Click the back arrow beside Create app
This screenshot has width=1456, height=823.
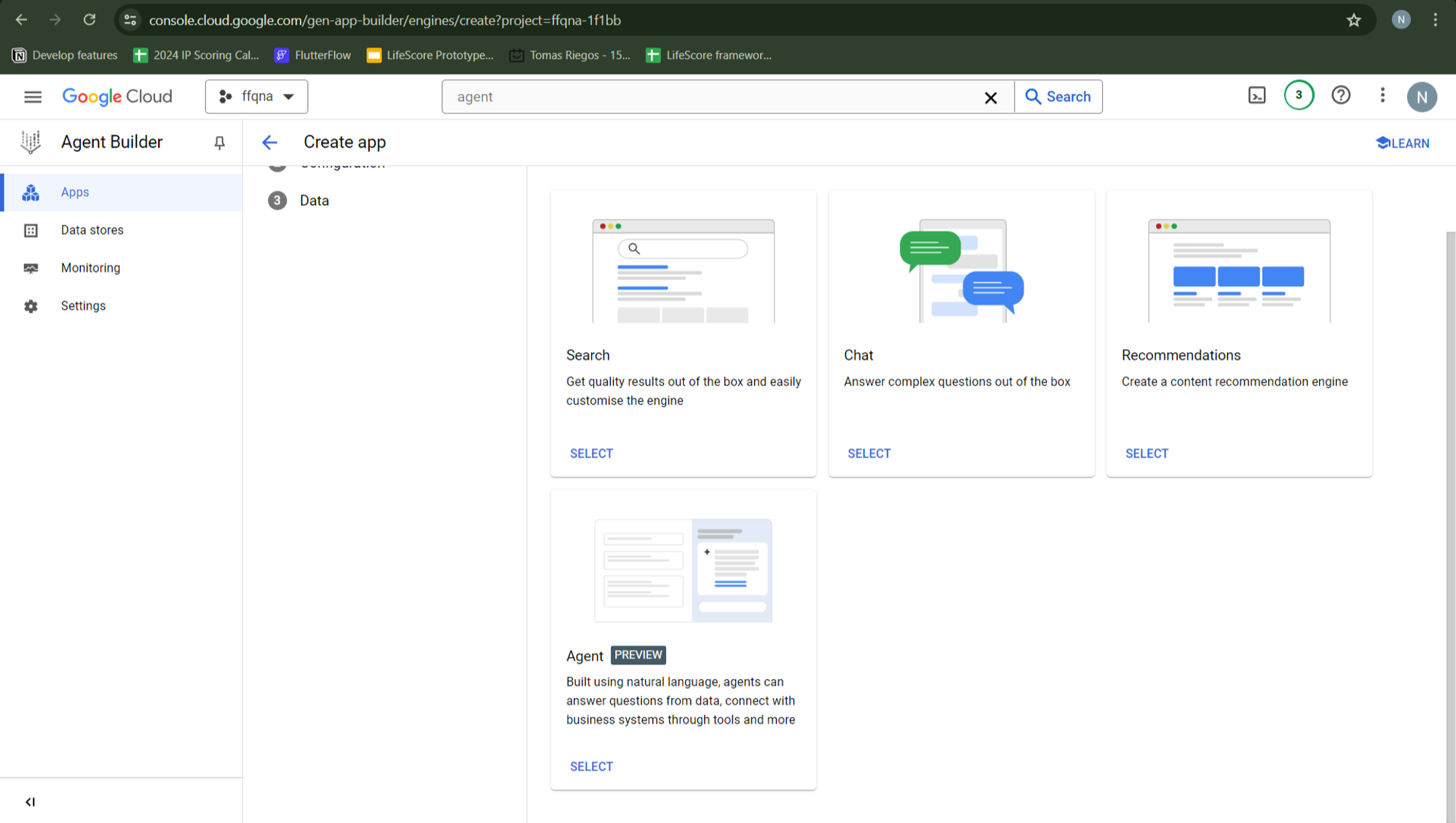[269, 143]
